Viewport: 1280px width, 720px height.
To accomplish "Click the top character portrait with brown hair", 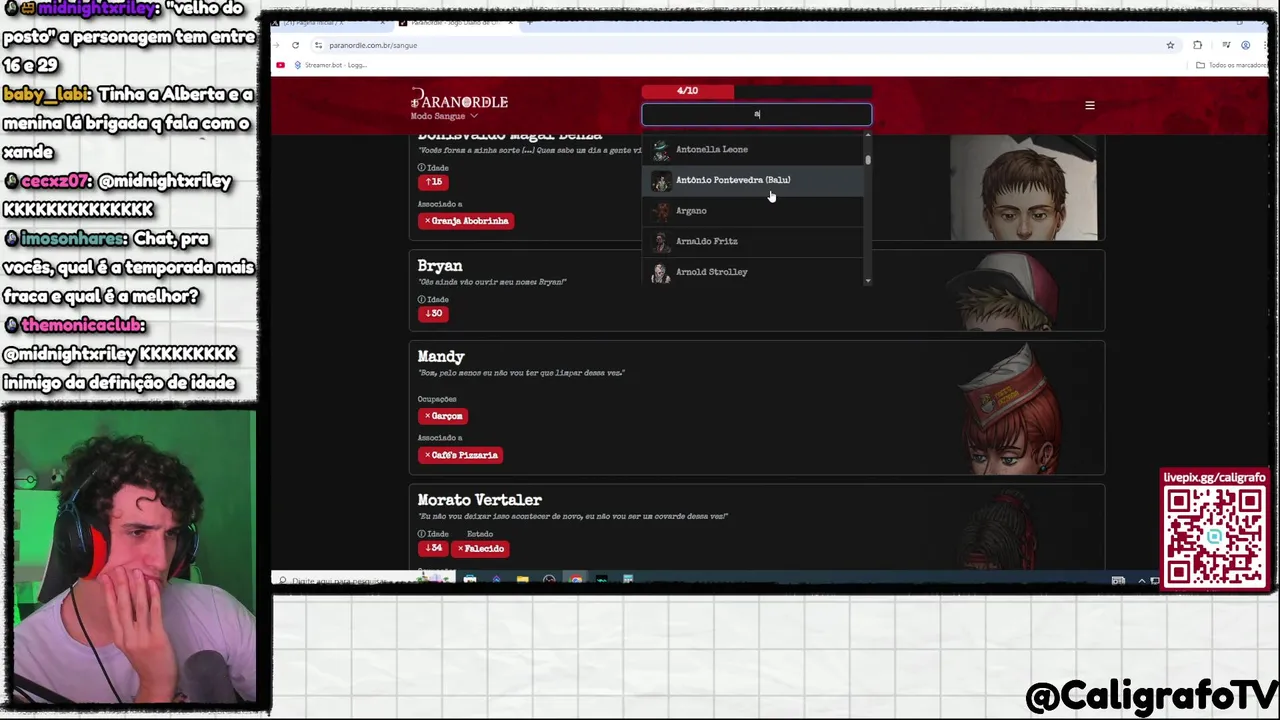I will (x=1025, y=188).
